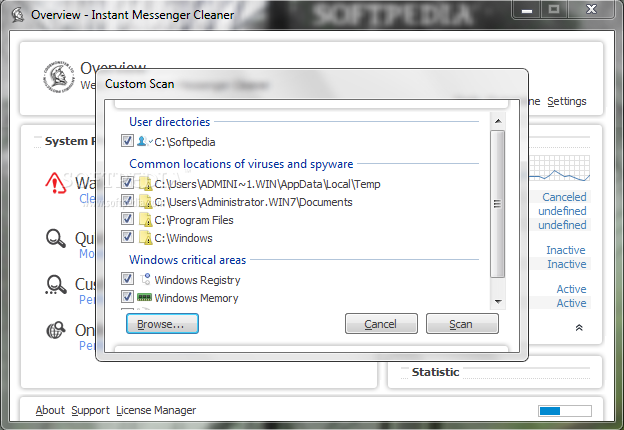This screenshot has height=430, width=624.
Task: Toggle the Windows Registry checkbox
Action: [127, 278]
